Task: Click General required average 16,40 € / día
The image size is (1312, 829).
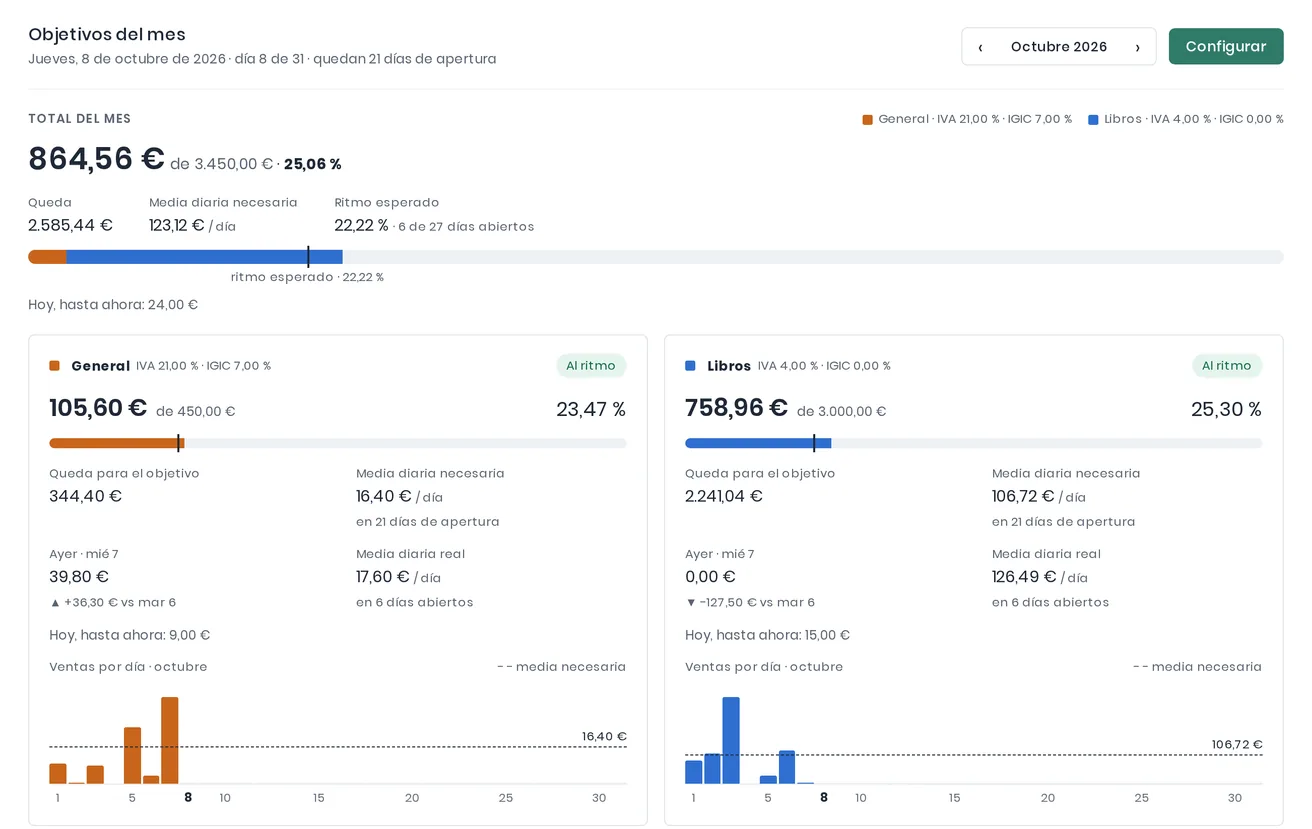Action: point(399,496)
